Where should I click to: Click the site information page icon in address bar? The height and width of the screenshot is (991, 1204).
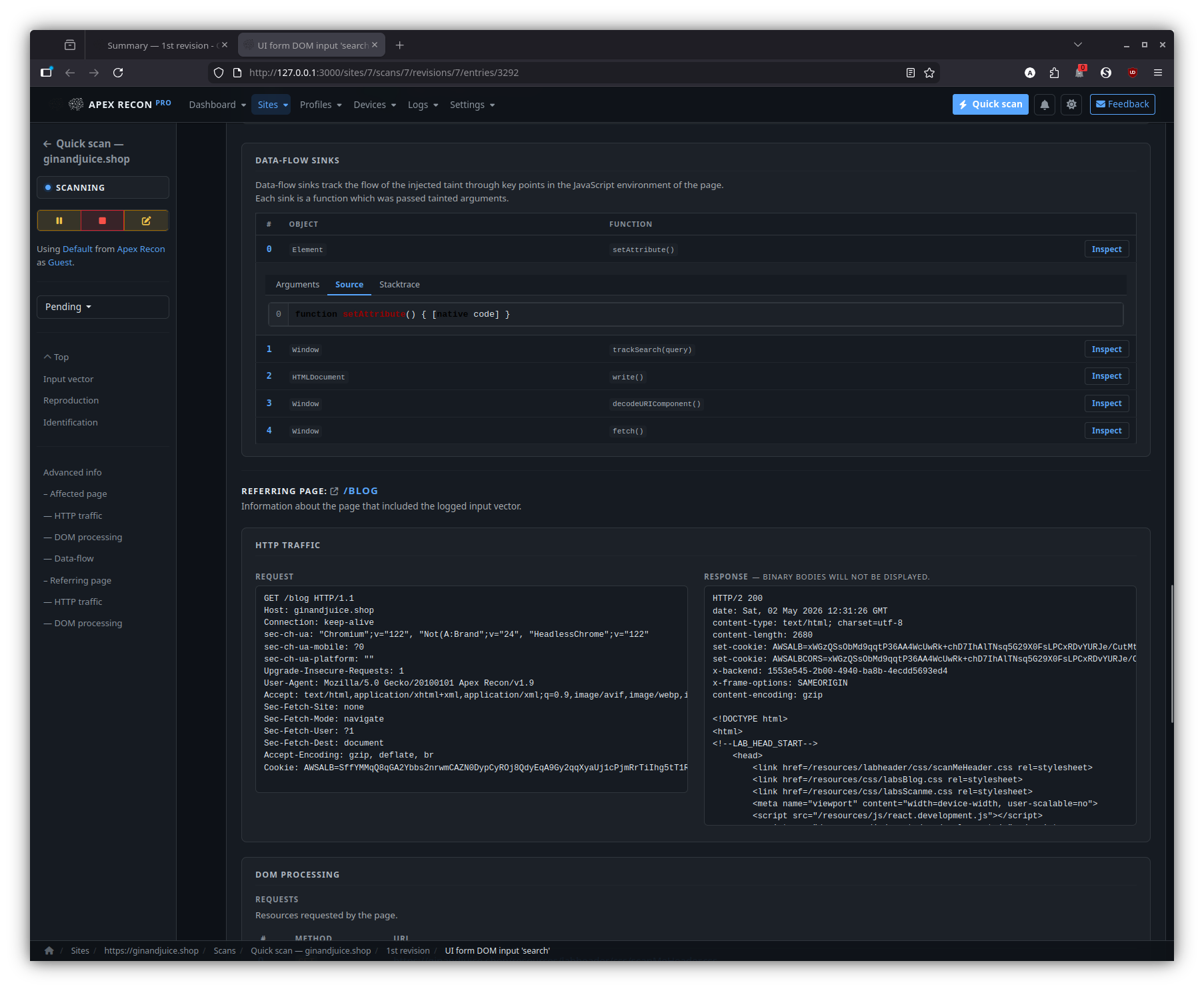click(x=237, y=73)
